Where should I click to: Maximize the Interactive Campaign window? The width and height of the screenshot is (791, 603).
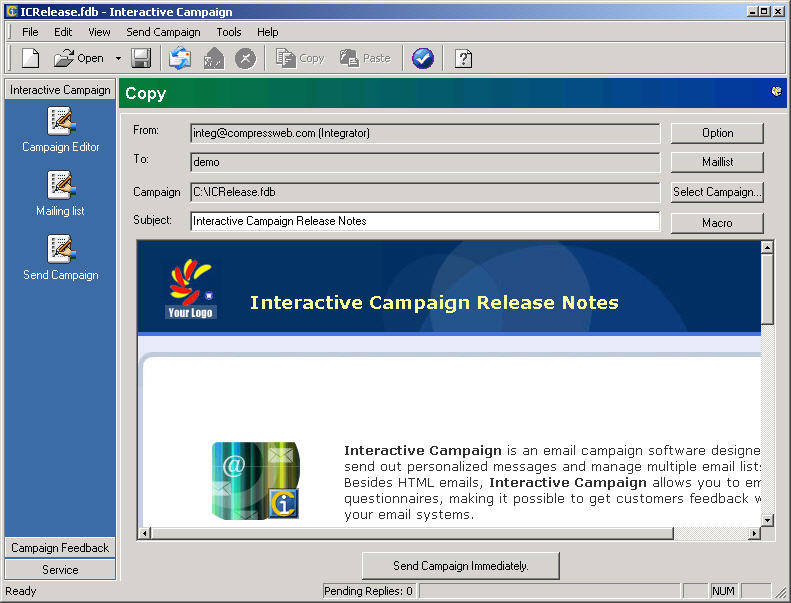(x=765, y=11)
